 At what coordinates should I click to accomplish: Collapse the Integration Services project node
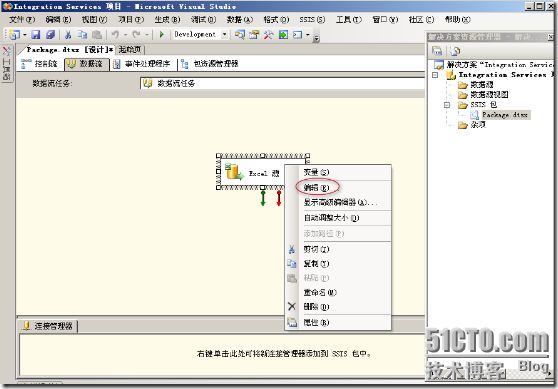click(435, 75)
